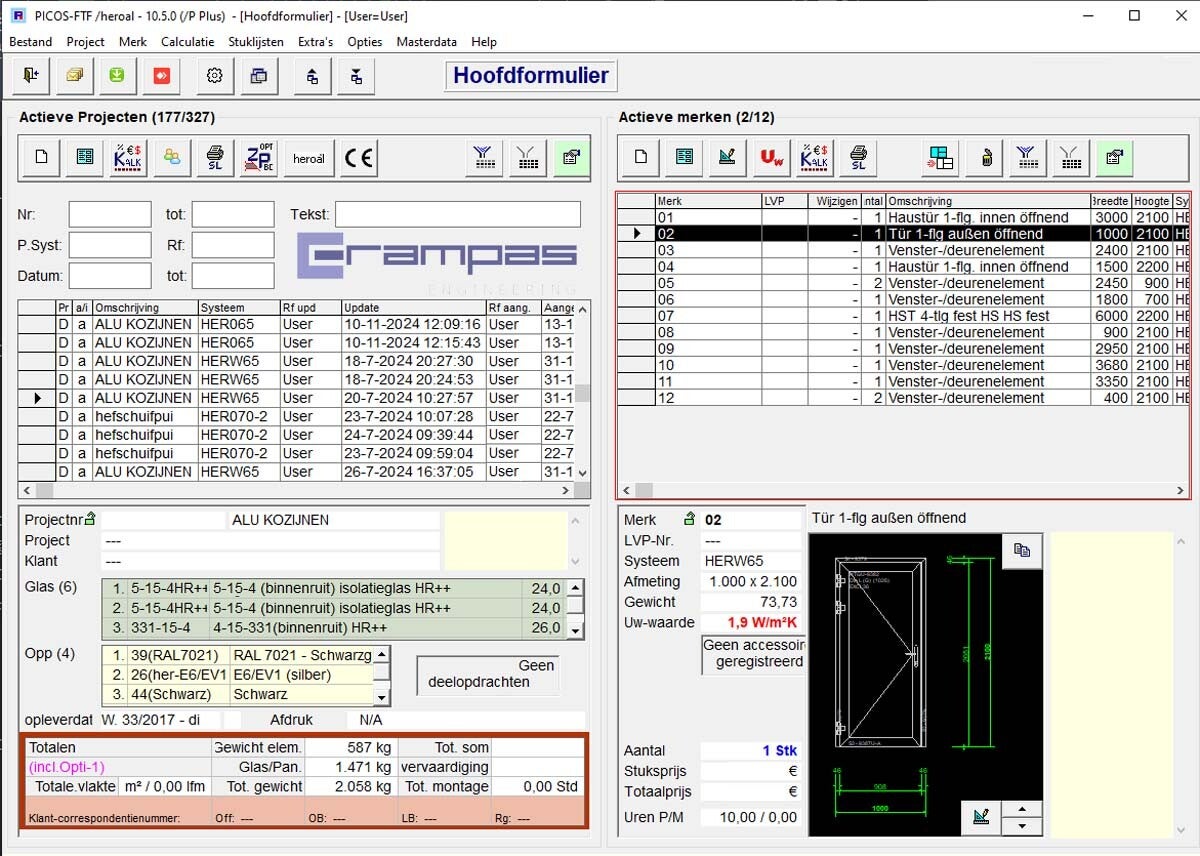Viewport: 1200px width, 856px height.
Task: Click the Tekst search input field
Action: point(457,215)
